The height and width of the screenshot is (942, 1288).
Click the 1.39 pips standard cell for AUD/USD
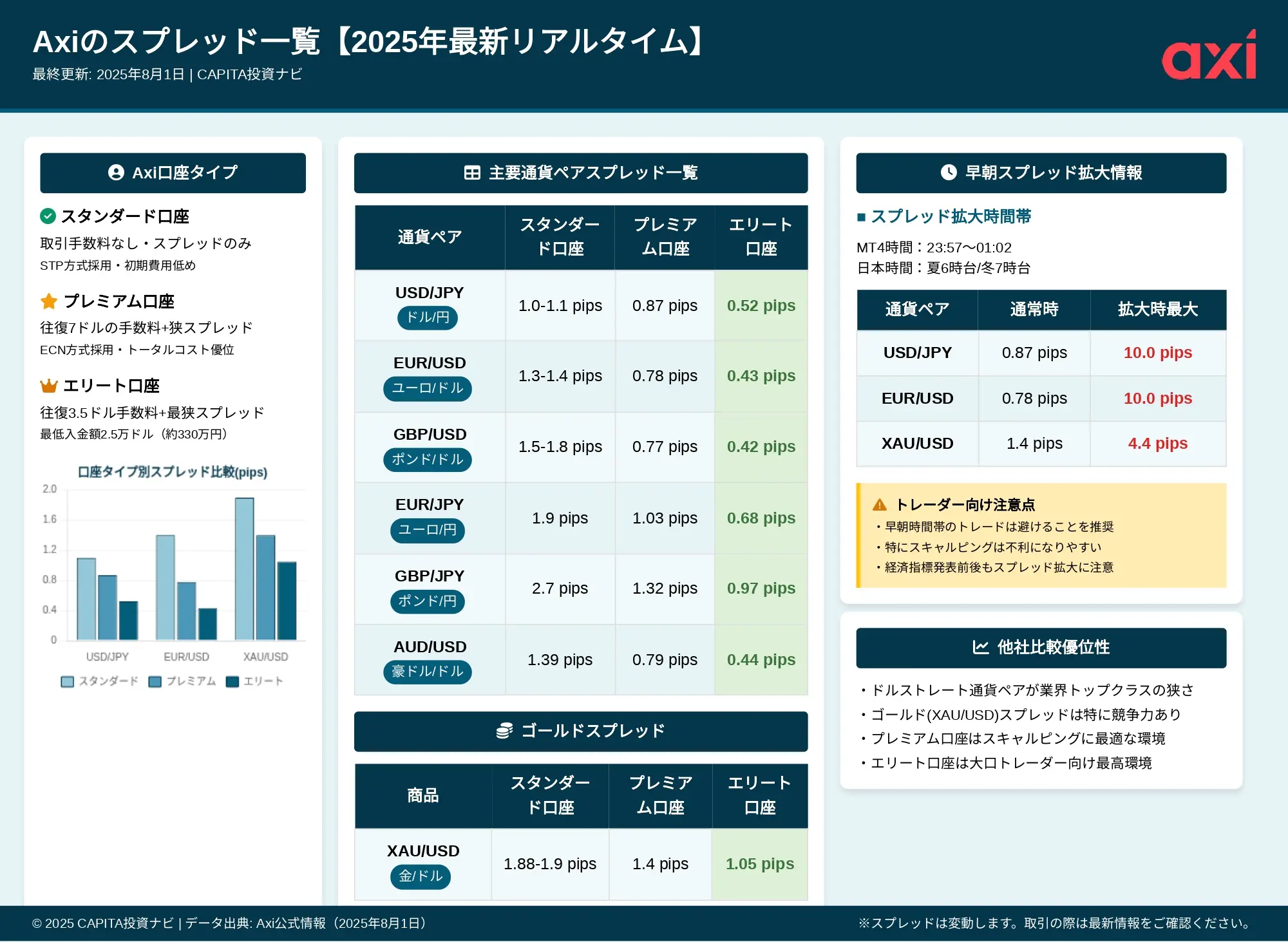[560, 659]
